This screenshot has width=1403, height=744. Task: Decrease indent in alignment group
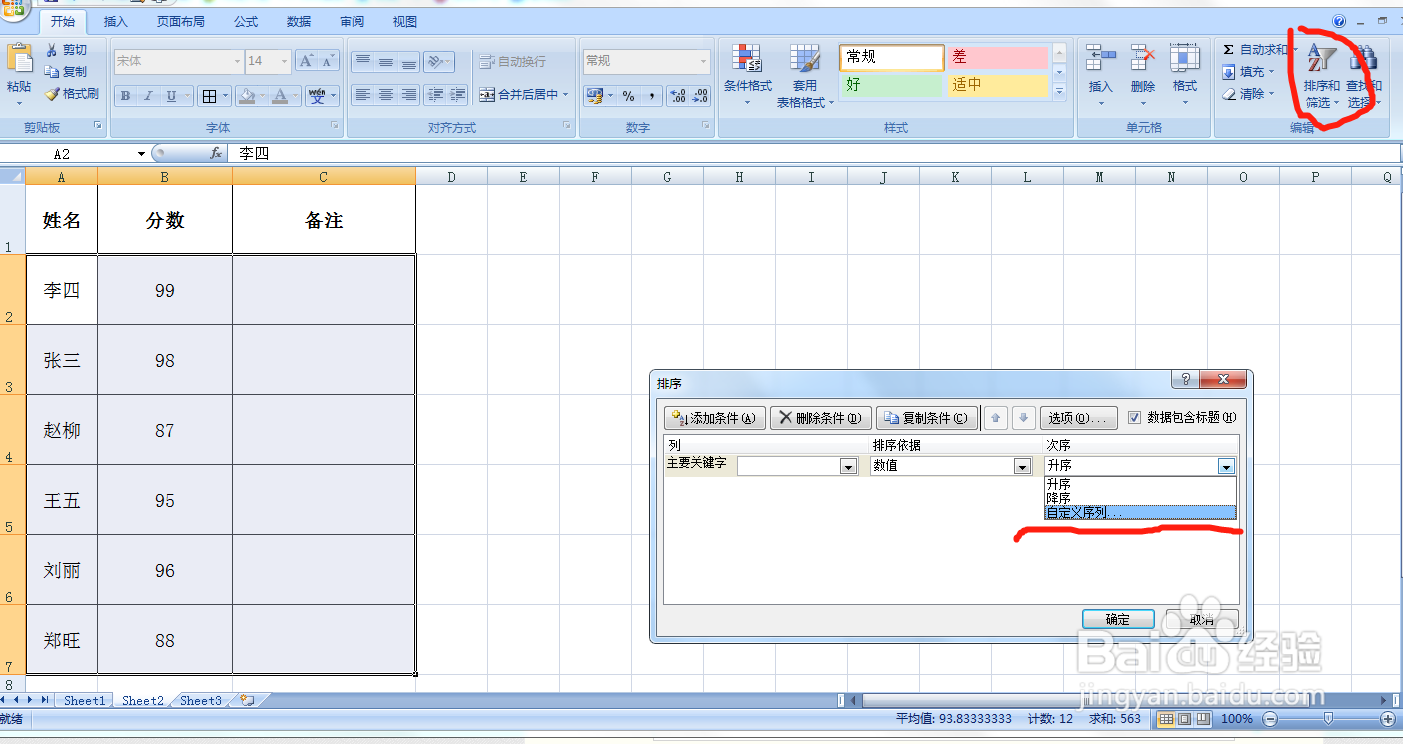click(436, 95)
